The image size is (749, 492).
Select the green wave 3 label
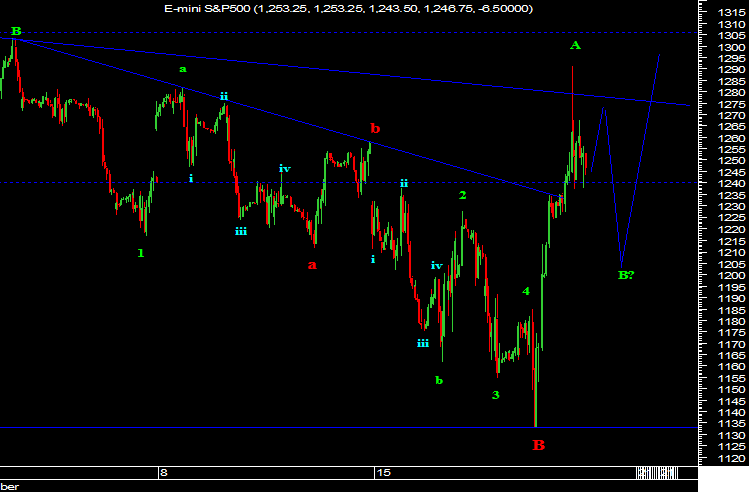click(495, 395)
